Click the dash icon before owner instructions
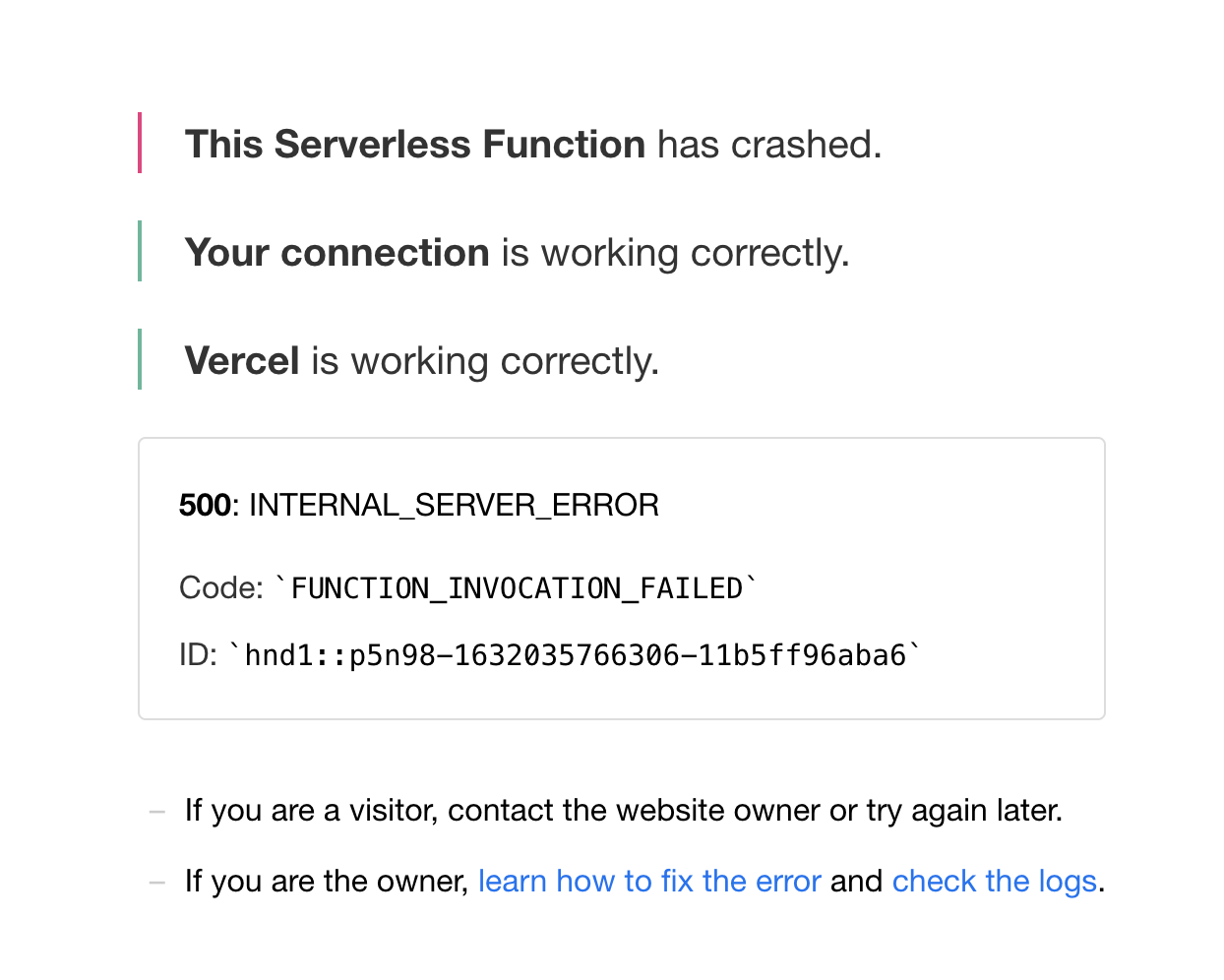The height and width of the screenshot is (980, 1224). click(x=155, y=882)
